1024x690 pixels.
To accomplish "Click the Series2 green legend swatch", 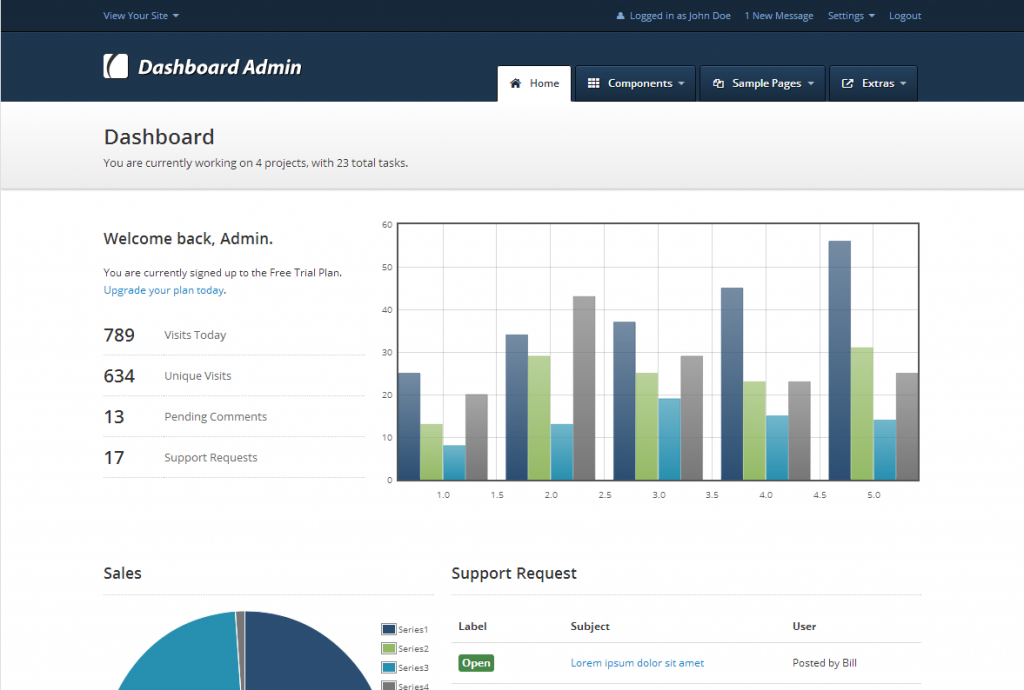I will click(389, 648).
